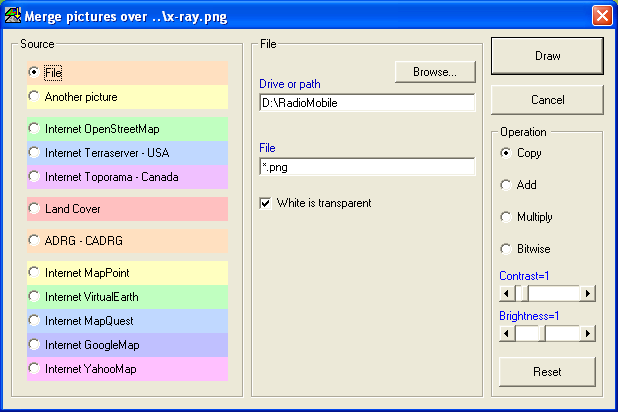Select the File source radio button
The width and height of the screenshot is (618, 412).
(34, 73)
